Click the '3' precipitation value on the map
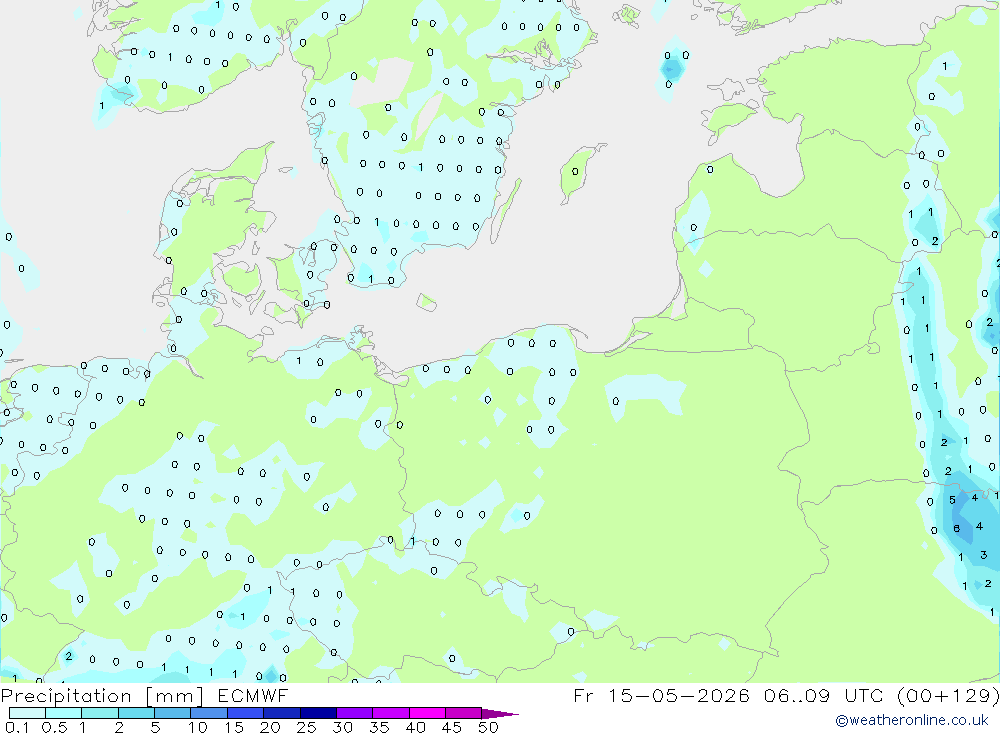 click(983, 555)
